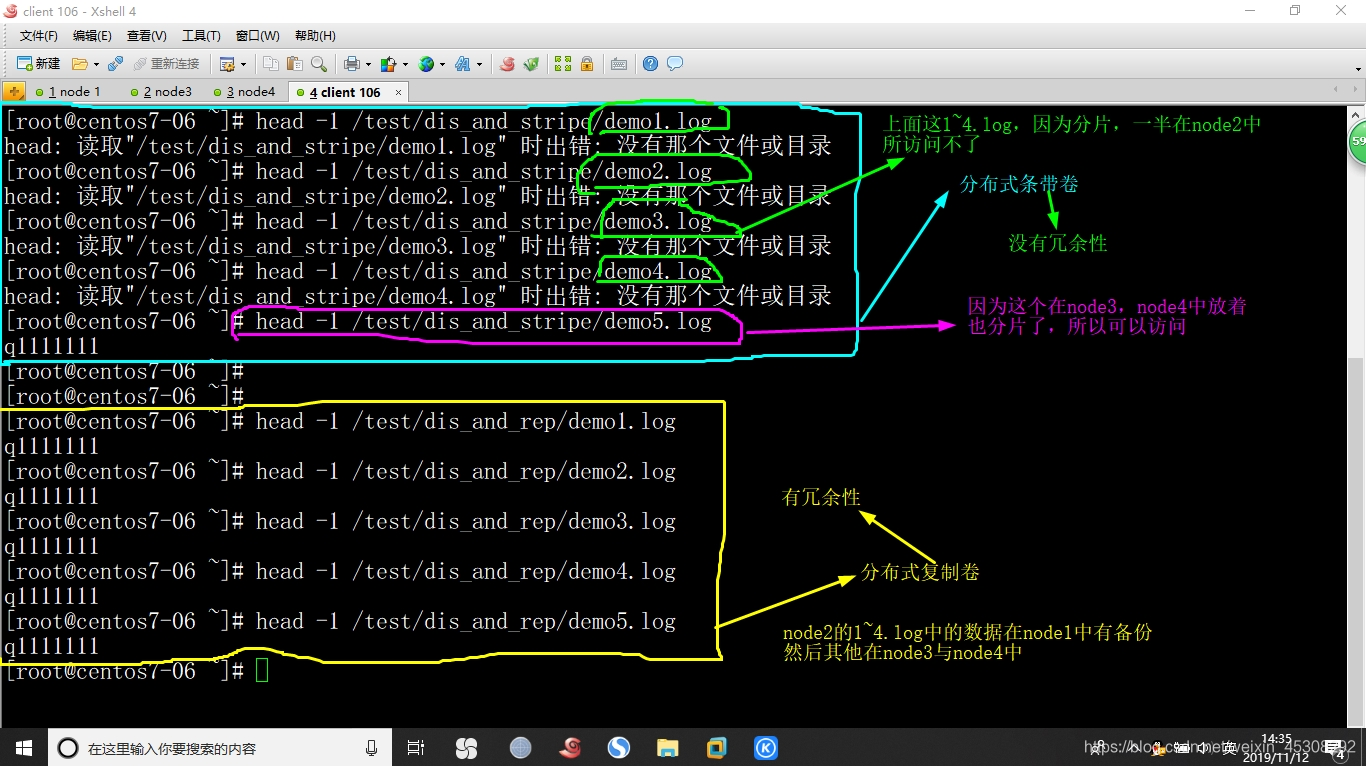
Task: Click the taskbar microphone icon
Action: [x=371, y=747]
